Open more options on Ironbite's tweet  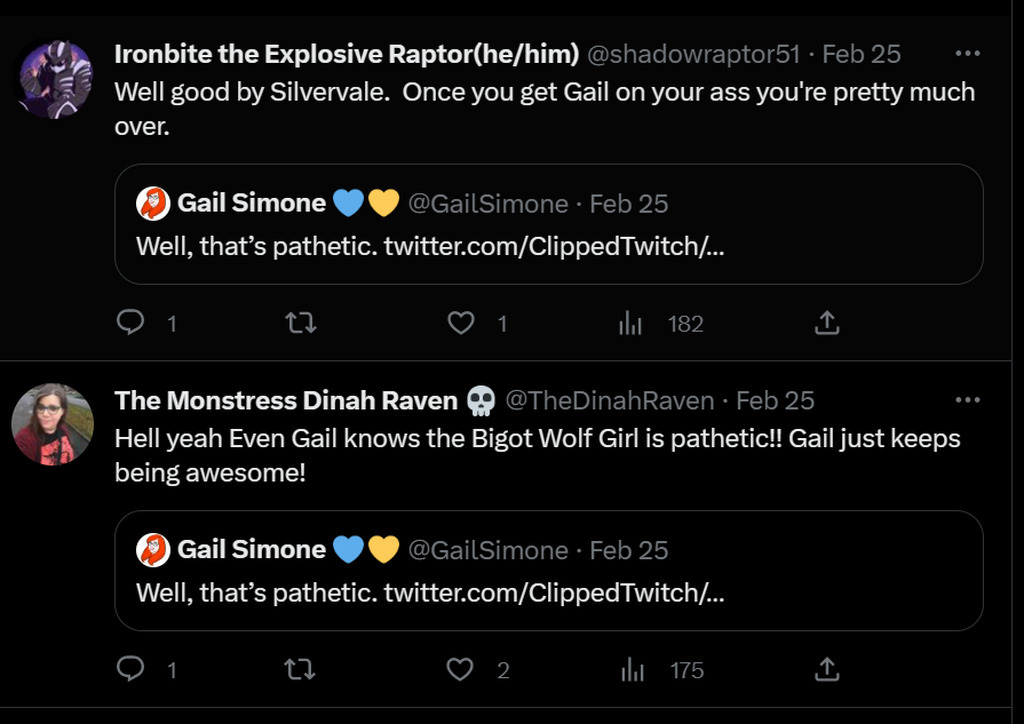(x=967, y=53)
